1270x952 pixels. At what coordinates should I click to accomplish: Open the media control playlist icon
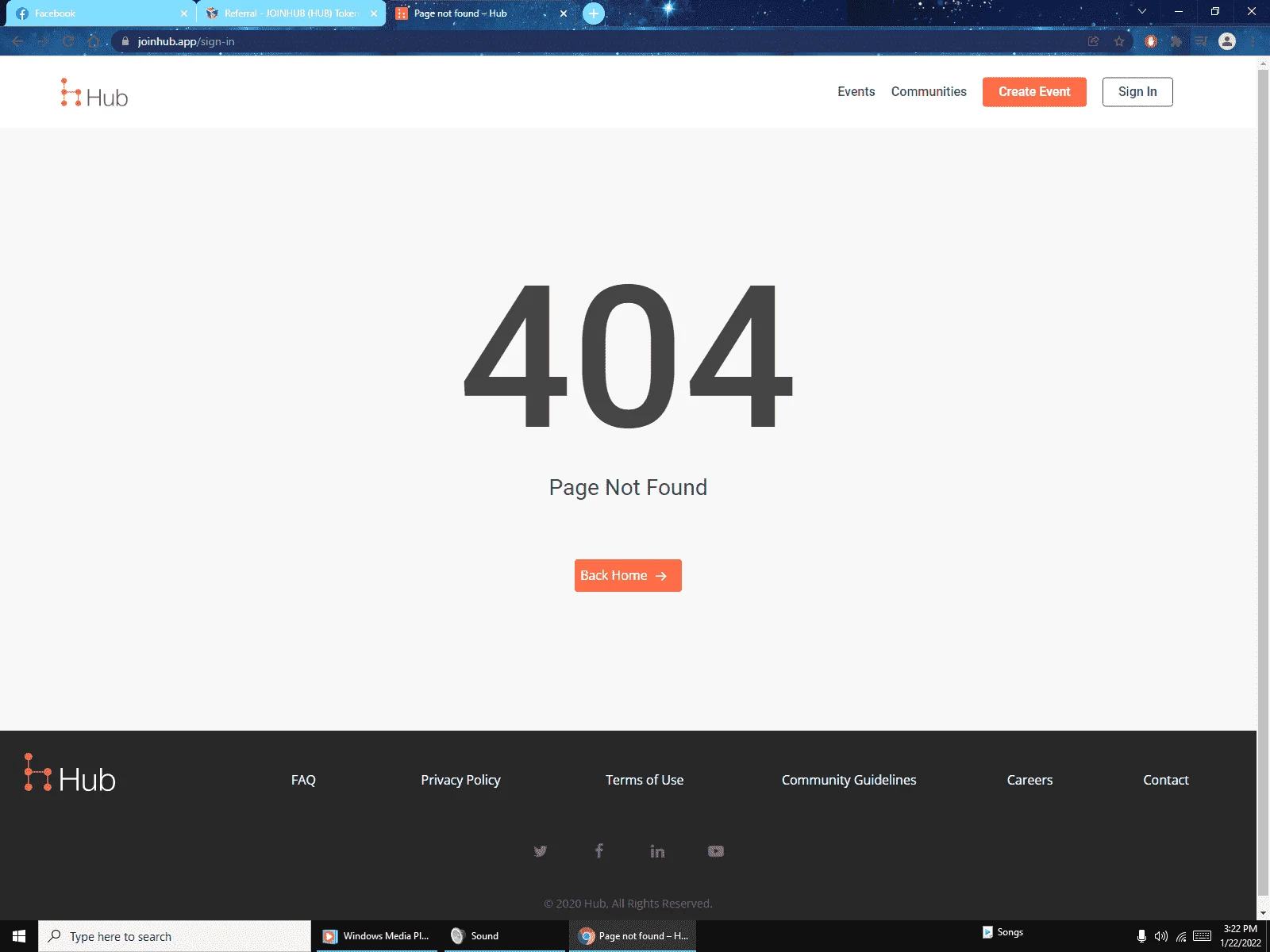(x=1202, y=41)
